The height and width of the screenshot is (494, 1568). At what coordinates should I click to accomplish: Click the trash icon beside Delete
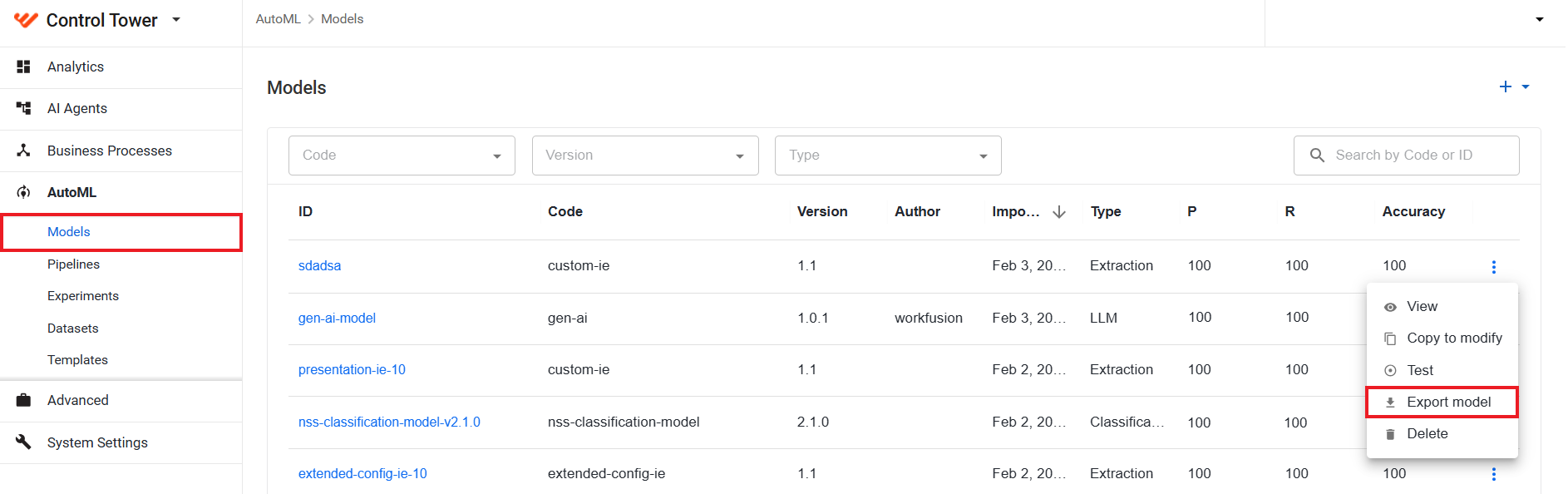pyautogui.click(x=1390, y=434)
